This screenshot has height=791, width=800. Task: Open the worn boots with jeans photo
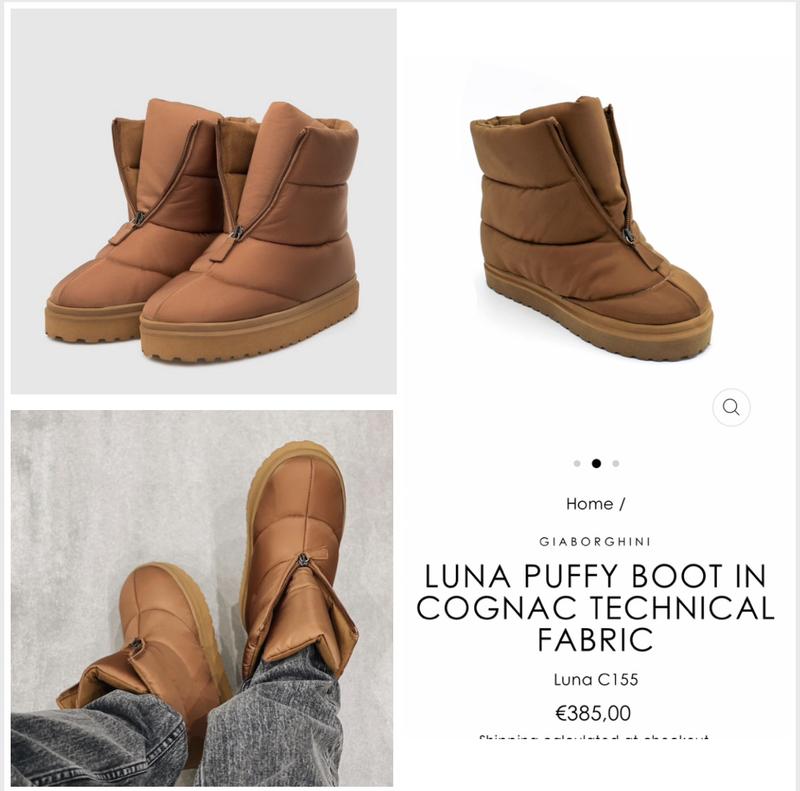point(202,598)
